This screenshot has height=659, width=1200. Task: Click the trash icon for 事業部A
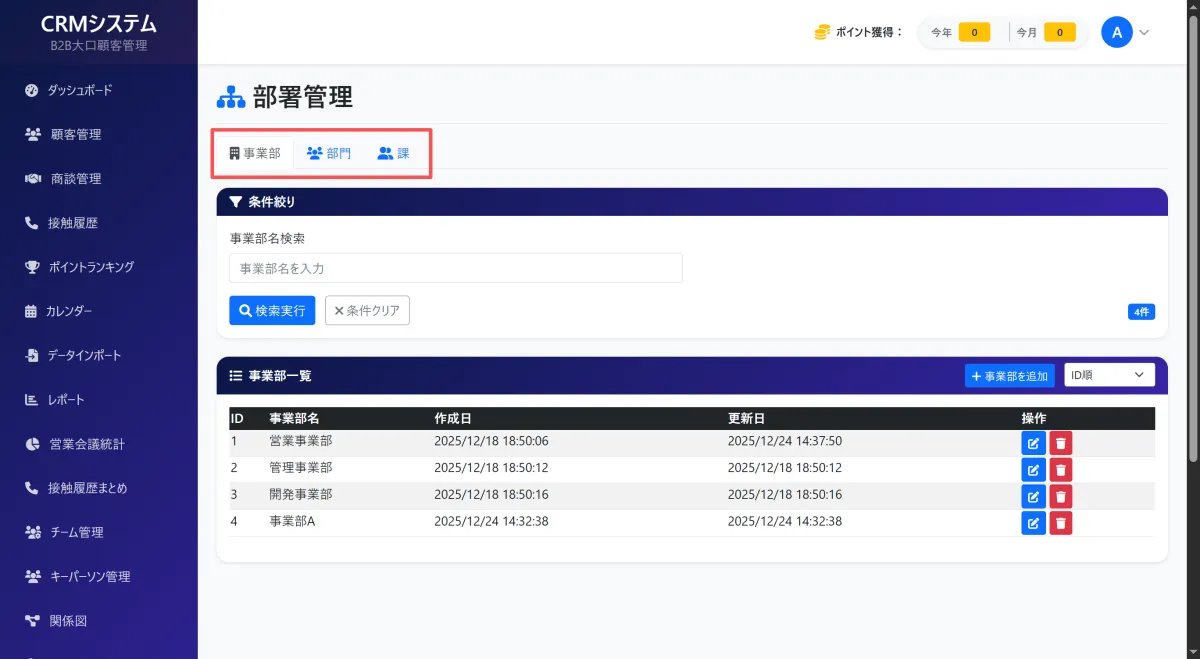[x=1060, y=522]
